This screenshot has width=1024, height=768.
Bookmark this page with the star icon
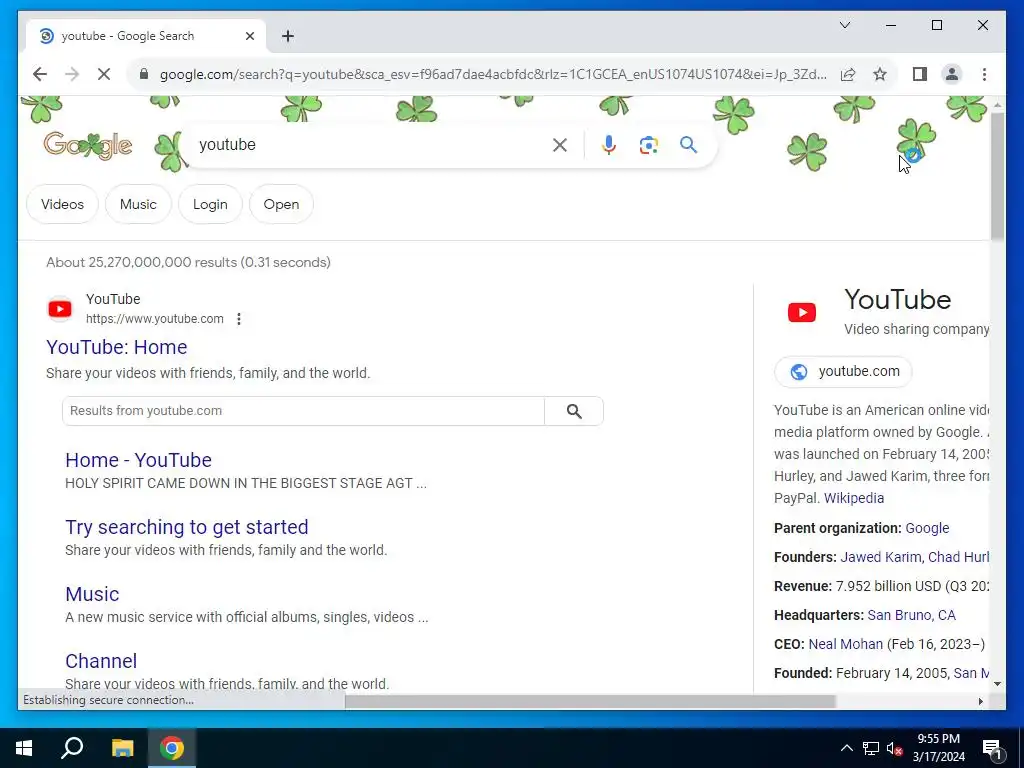pyautogui.click(x=880, y=74)
